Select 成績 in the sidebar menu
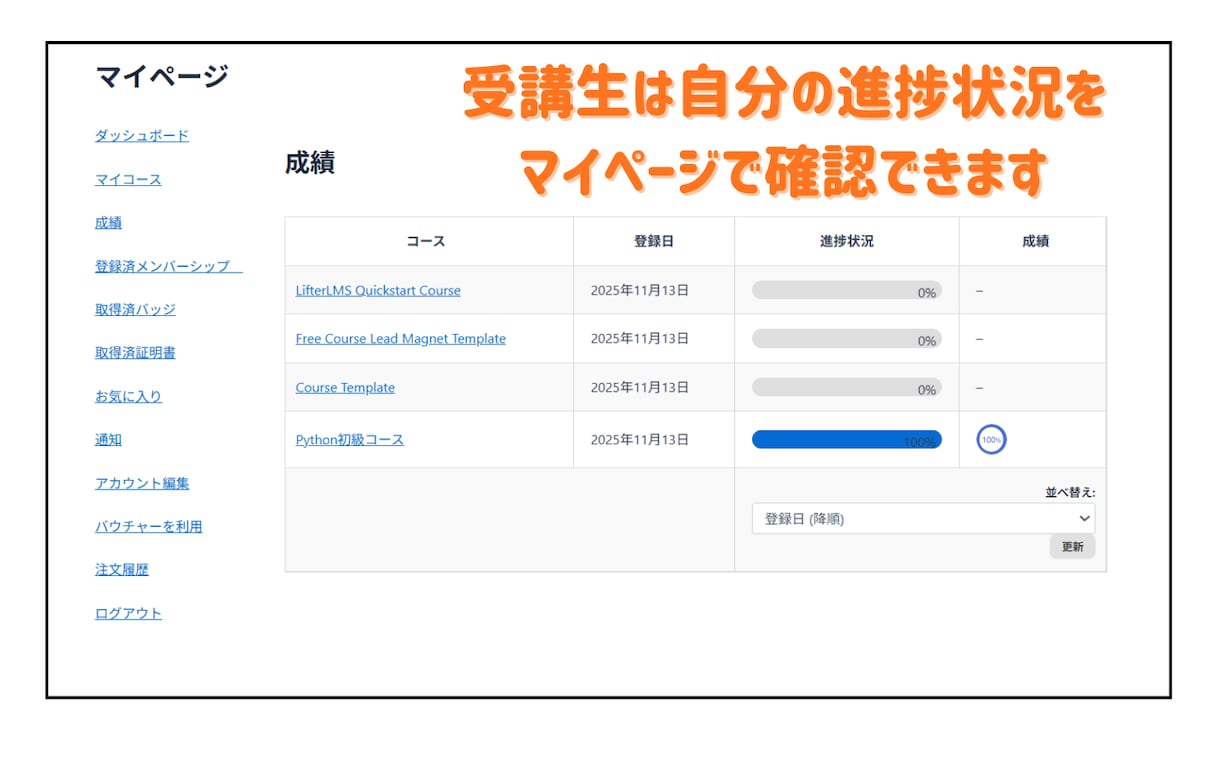 click(108, 223)
